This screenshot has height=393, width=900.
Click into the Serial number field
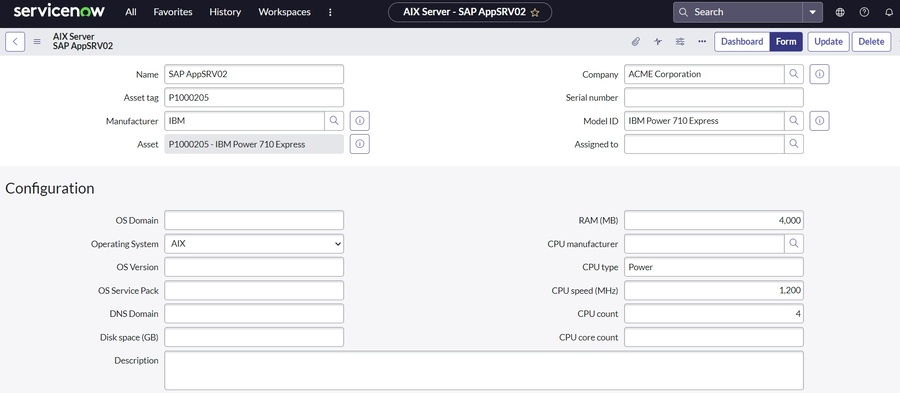[x=713, y=98]
